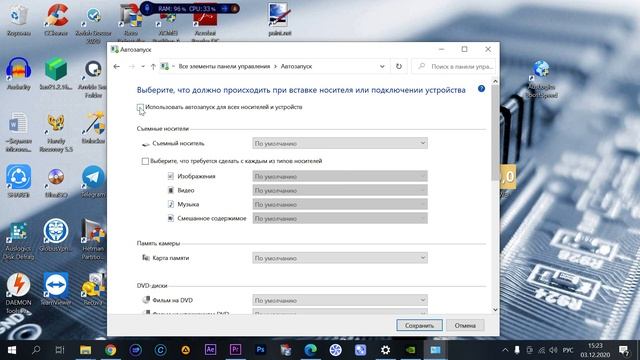Click the vertical scrollbar down arrow
The height and width of the screenshot is (360, 640).
click(x=495, y=310)
